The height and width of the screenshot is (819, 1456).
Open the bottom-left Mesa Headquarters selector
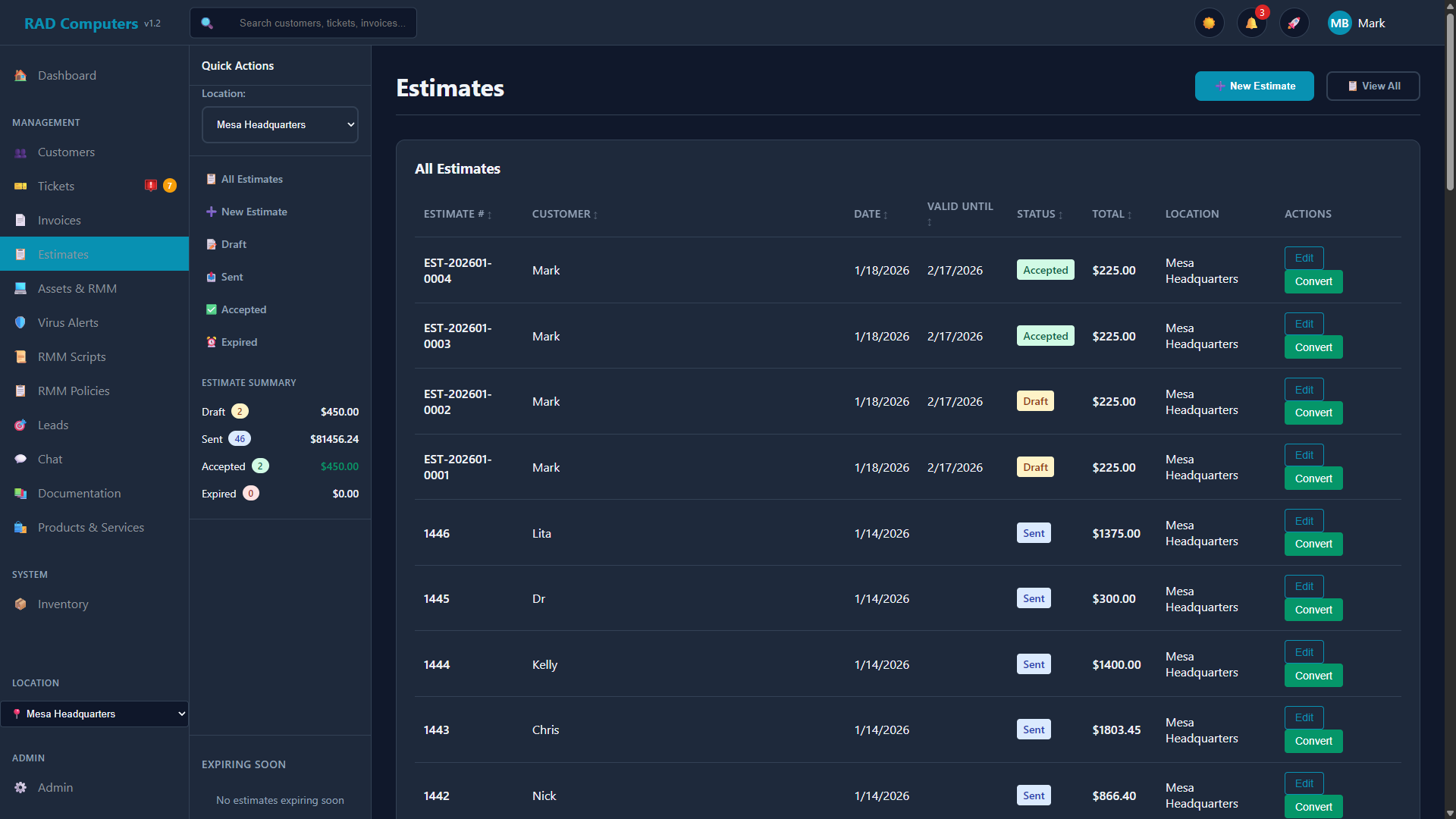(x=94, y=714)
